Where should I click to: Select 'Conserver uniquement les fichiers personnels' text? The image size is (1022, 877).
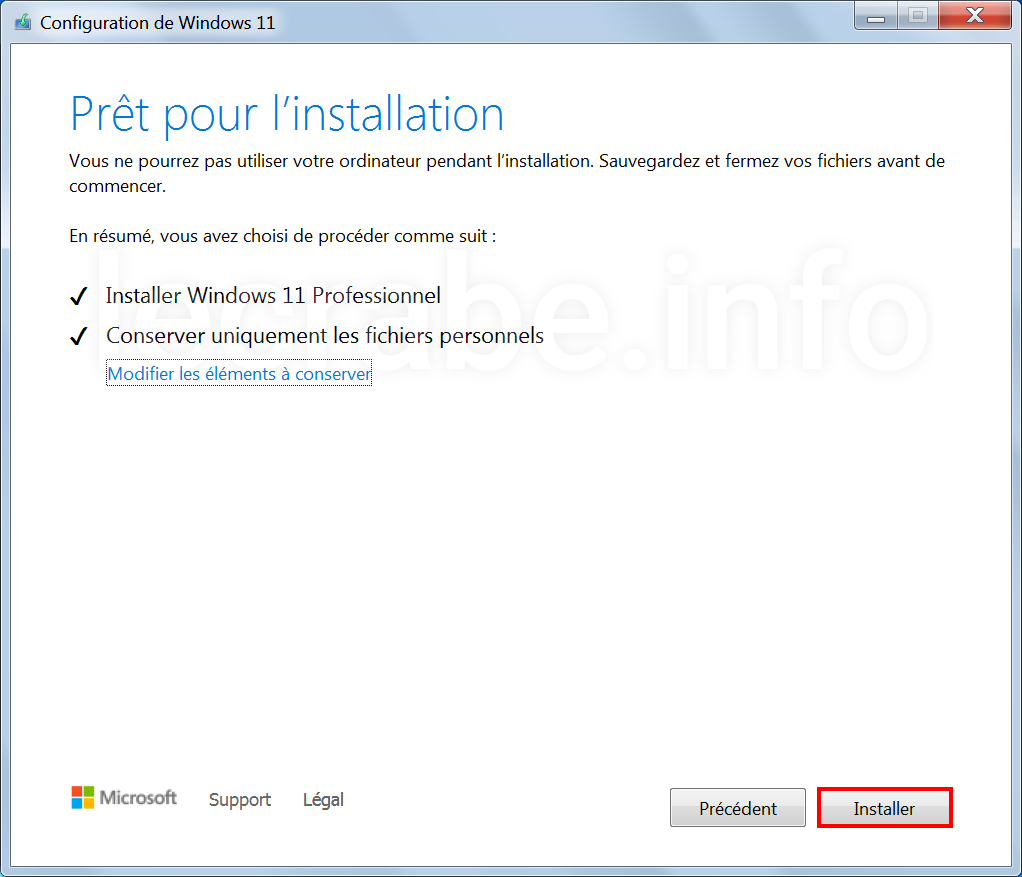325,336
